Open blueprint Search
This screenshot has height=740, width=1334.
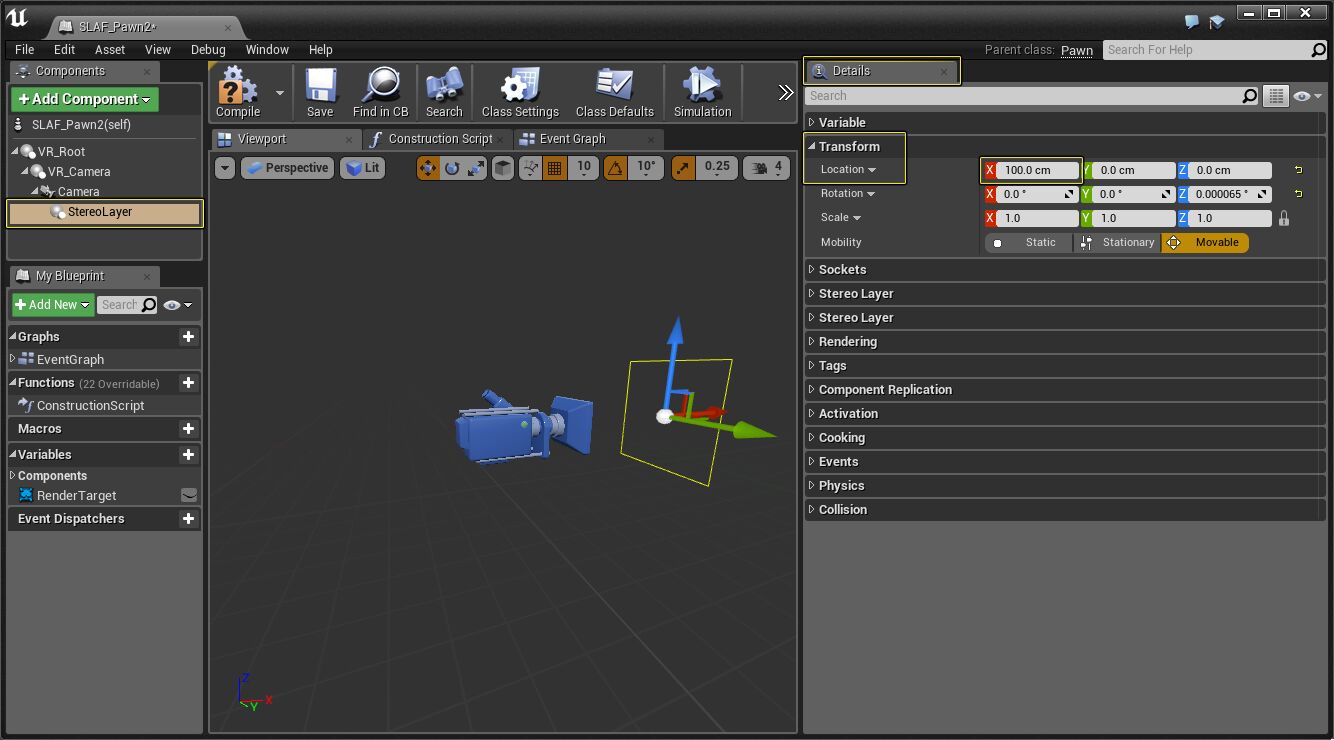[x=443, y=92]
